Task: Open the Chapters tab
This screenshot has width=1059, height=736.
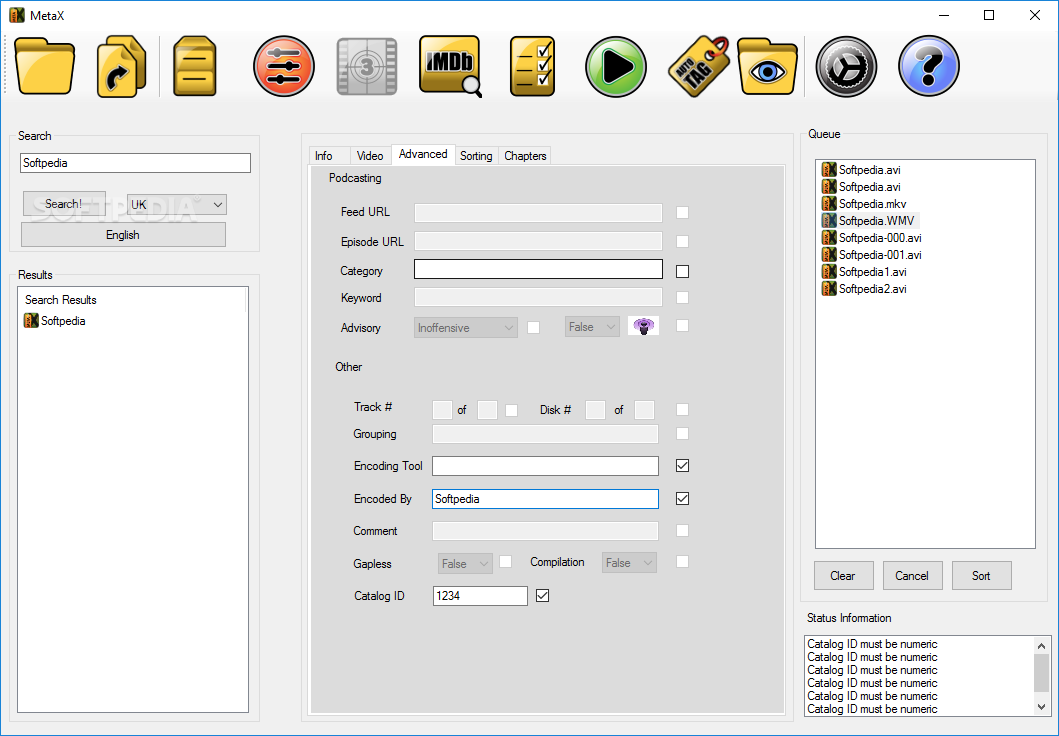Action: (525, 155)
